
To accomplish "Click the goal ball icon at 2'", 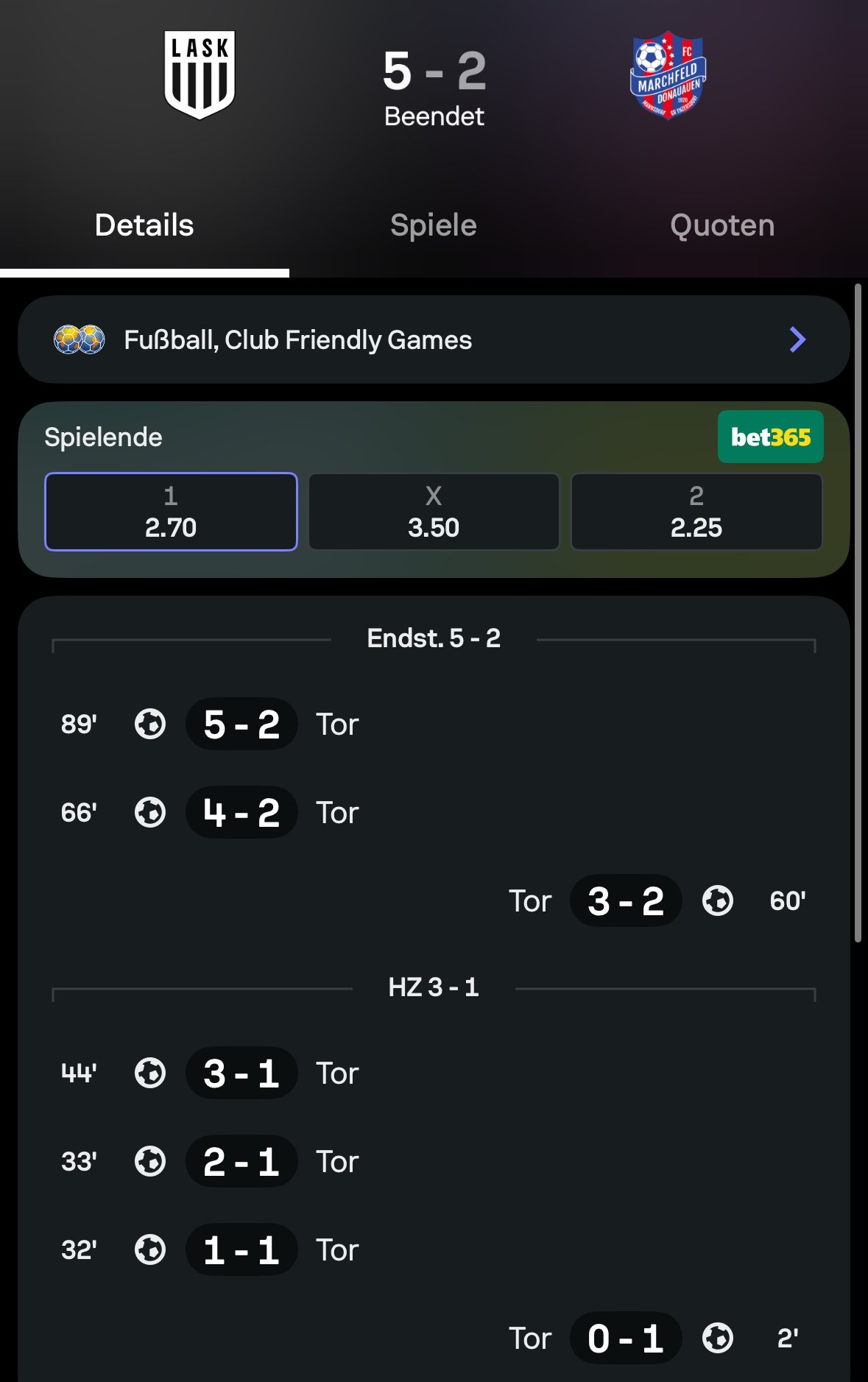I will point(718,1338).
